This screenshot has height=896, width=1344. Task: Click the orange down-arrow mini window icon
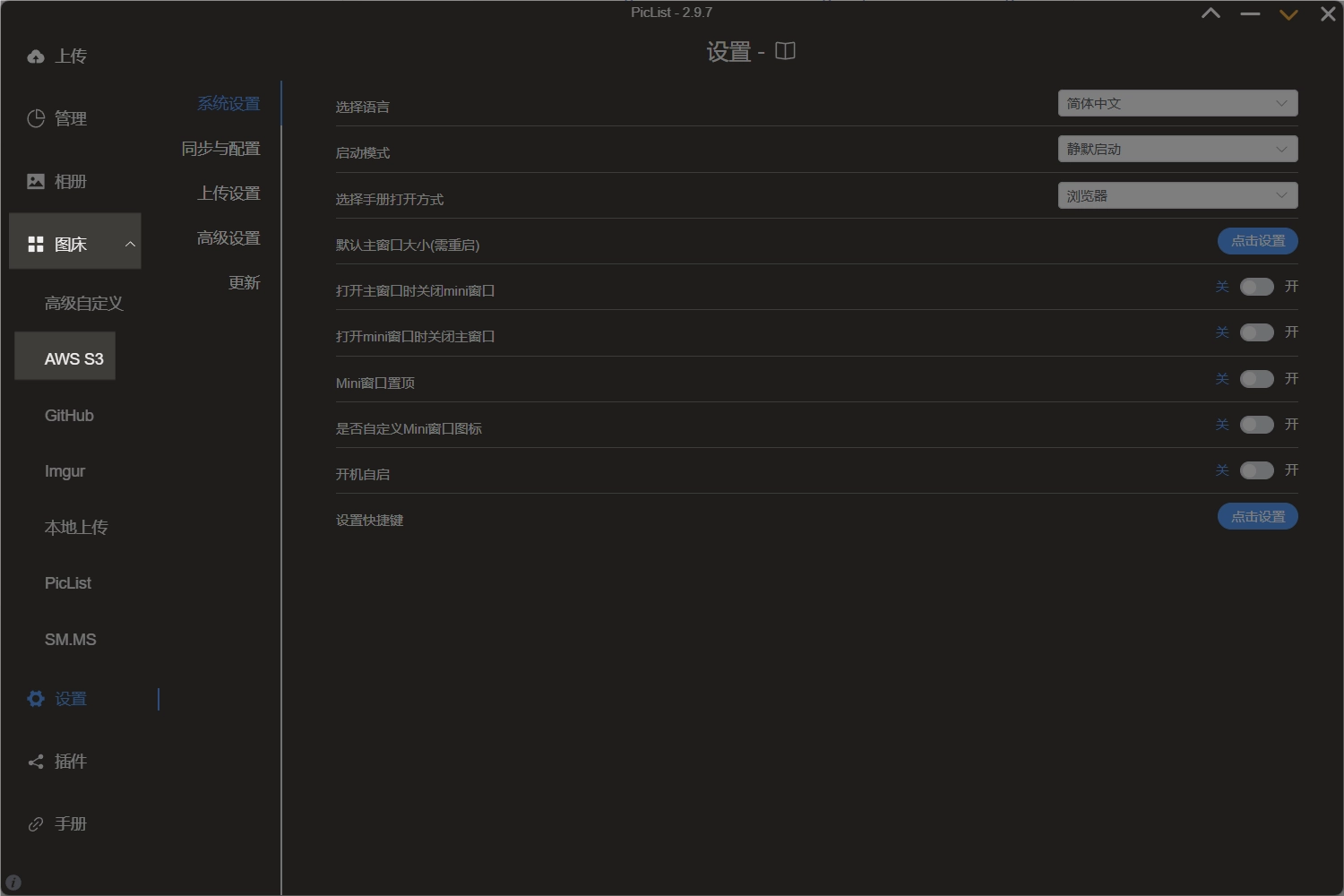point(1288,14)
